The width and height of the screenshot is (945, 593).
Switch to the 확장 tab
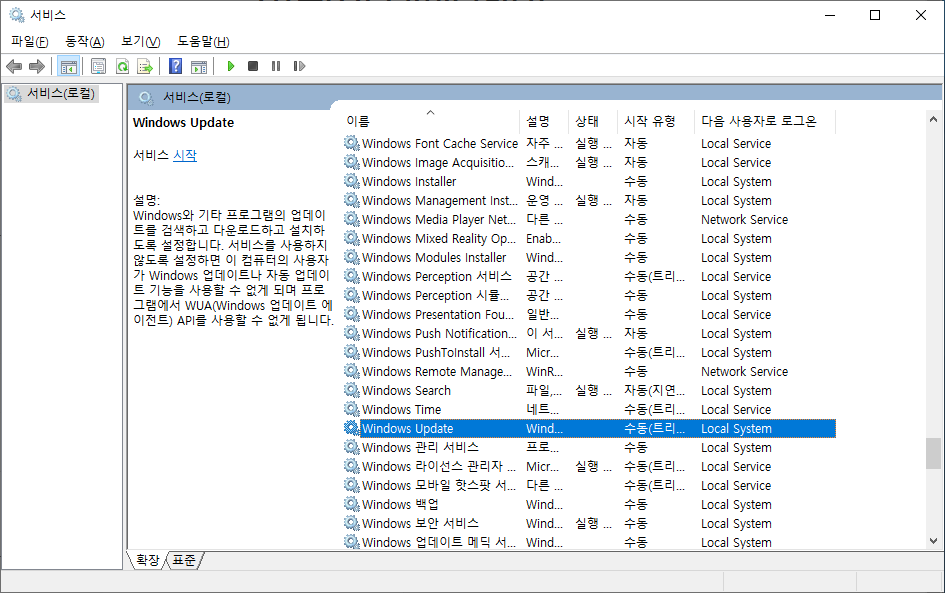(x=148, y=560)
